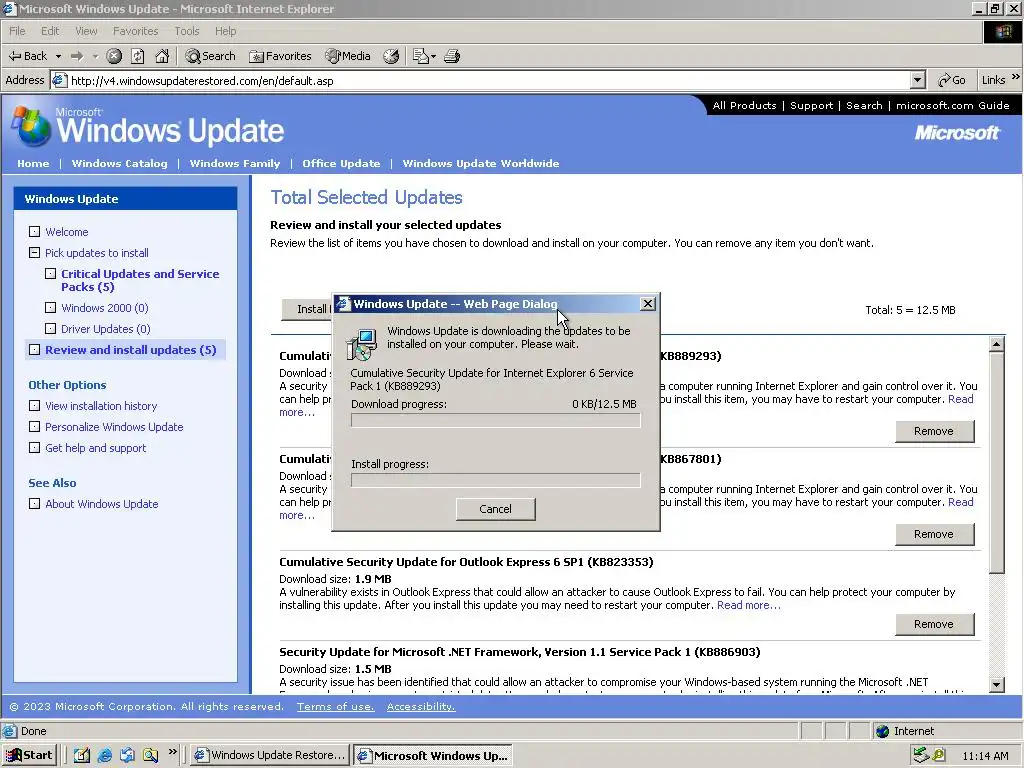Click the updates list scrollbar up arrow
Image resolution: width=1024 pixels, height=768 pixels.
997,344
